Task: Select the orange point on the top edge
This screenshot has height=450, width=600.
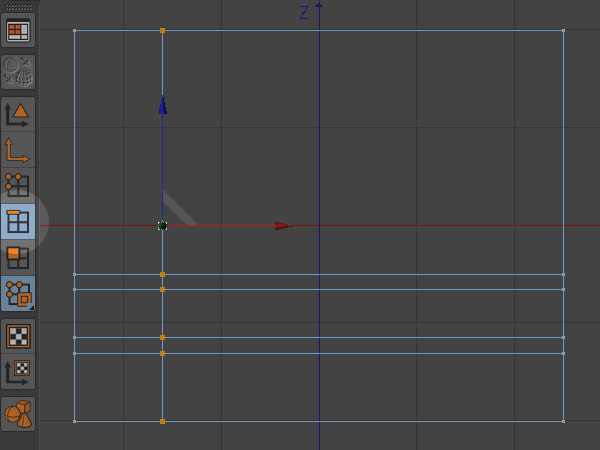Action: pos(162,30)
